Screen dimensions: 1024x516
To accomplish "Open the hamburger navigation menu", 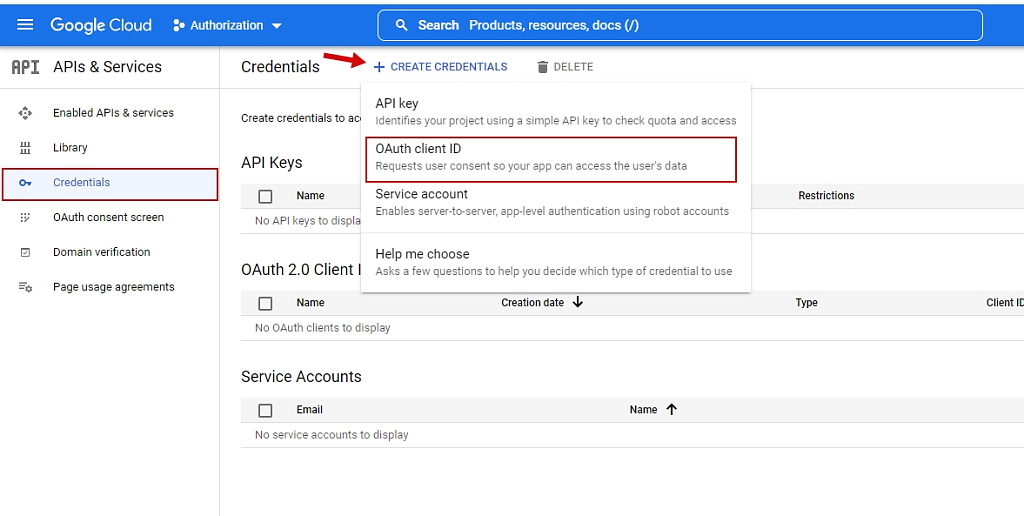I will (25, 25).
